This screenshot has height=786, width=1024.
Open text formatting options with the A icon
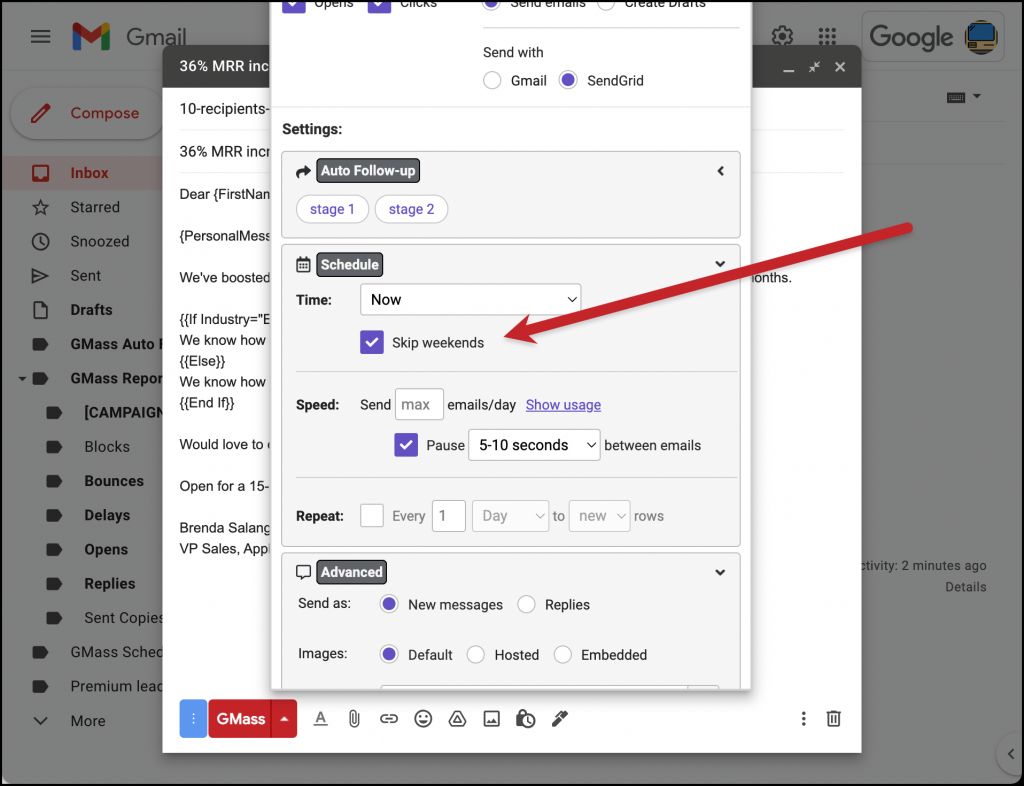(x=320, y=718)
